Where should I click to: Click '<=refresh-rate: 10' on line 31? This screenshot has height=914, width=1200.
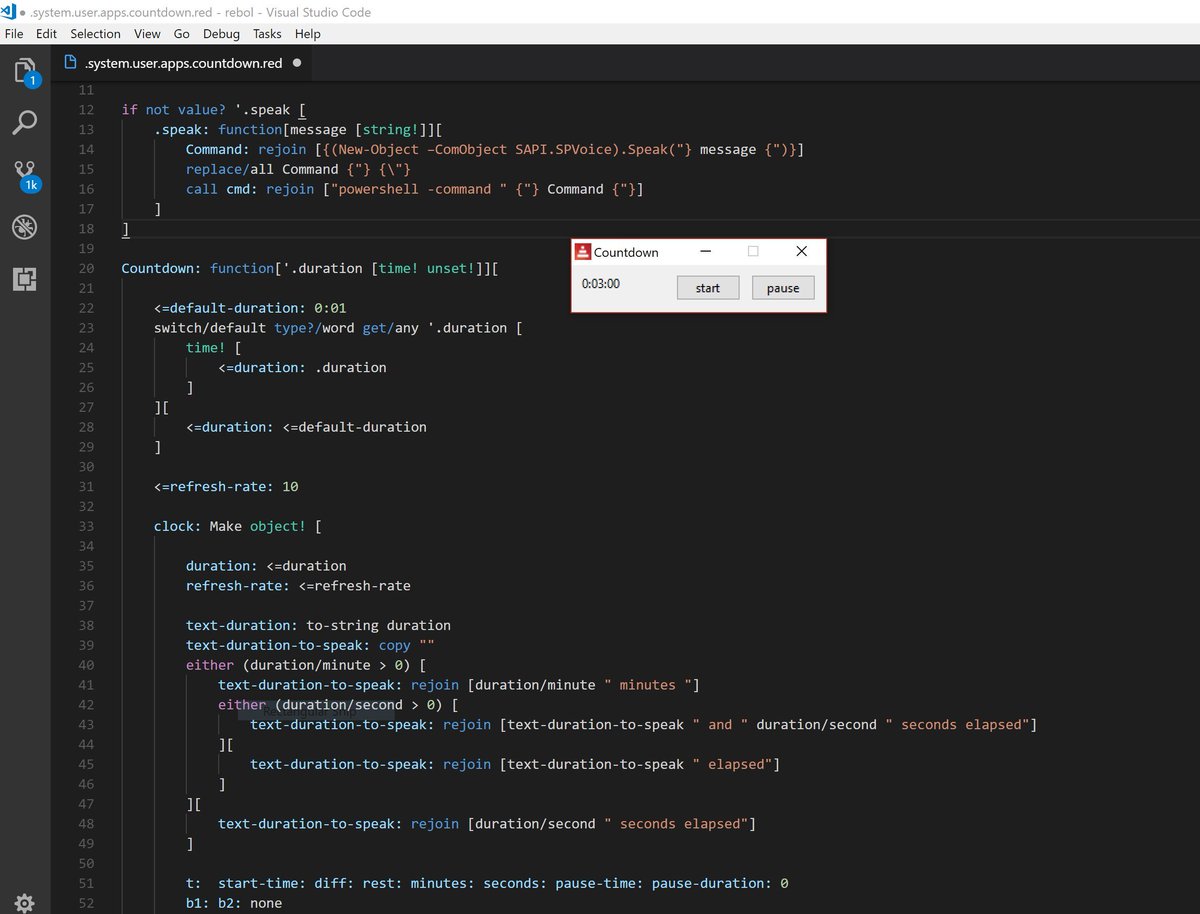click(x=226, y=487)
